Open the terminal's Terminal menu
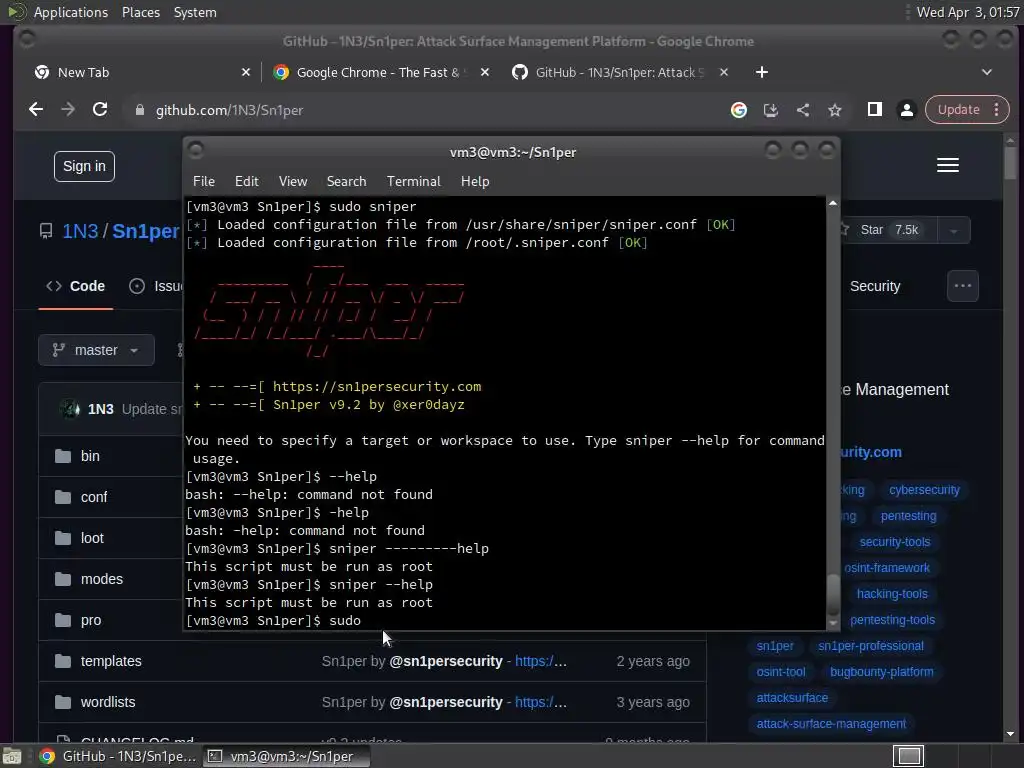 tap(413, 182)
